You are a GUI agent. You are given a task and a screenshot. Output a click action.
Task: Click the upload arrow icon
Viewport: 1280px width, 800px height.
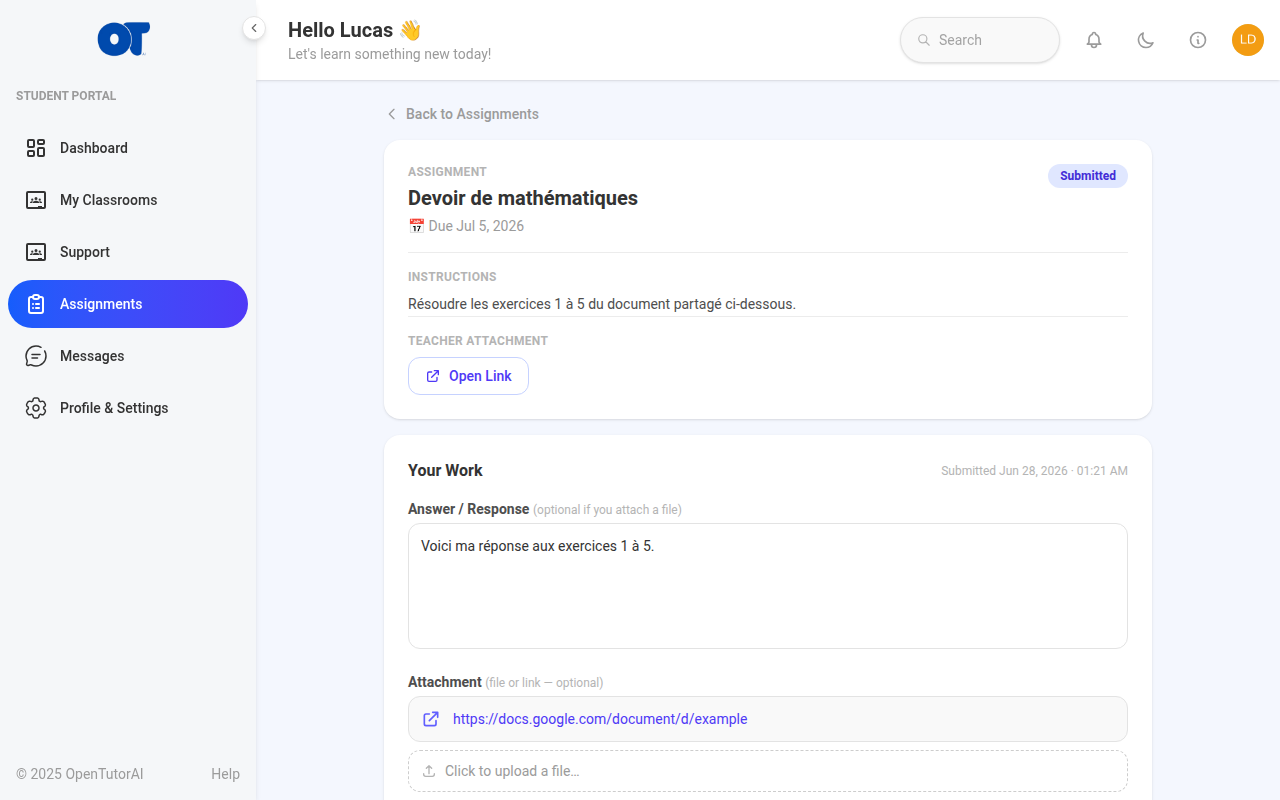[x=429, y=771]
